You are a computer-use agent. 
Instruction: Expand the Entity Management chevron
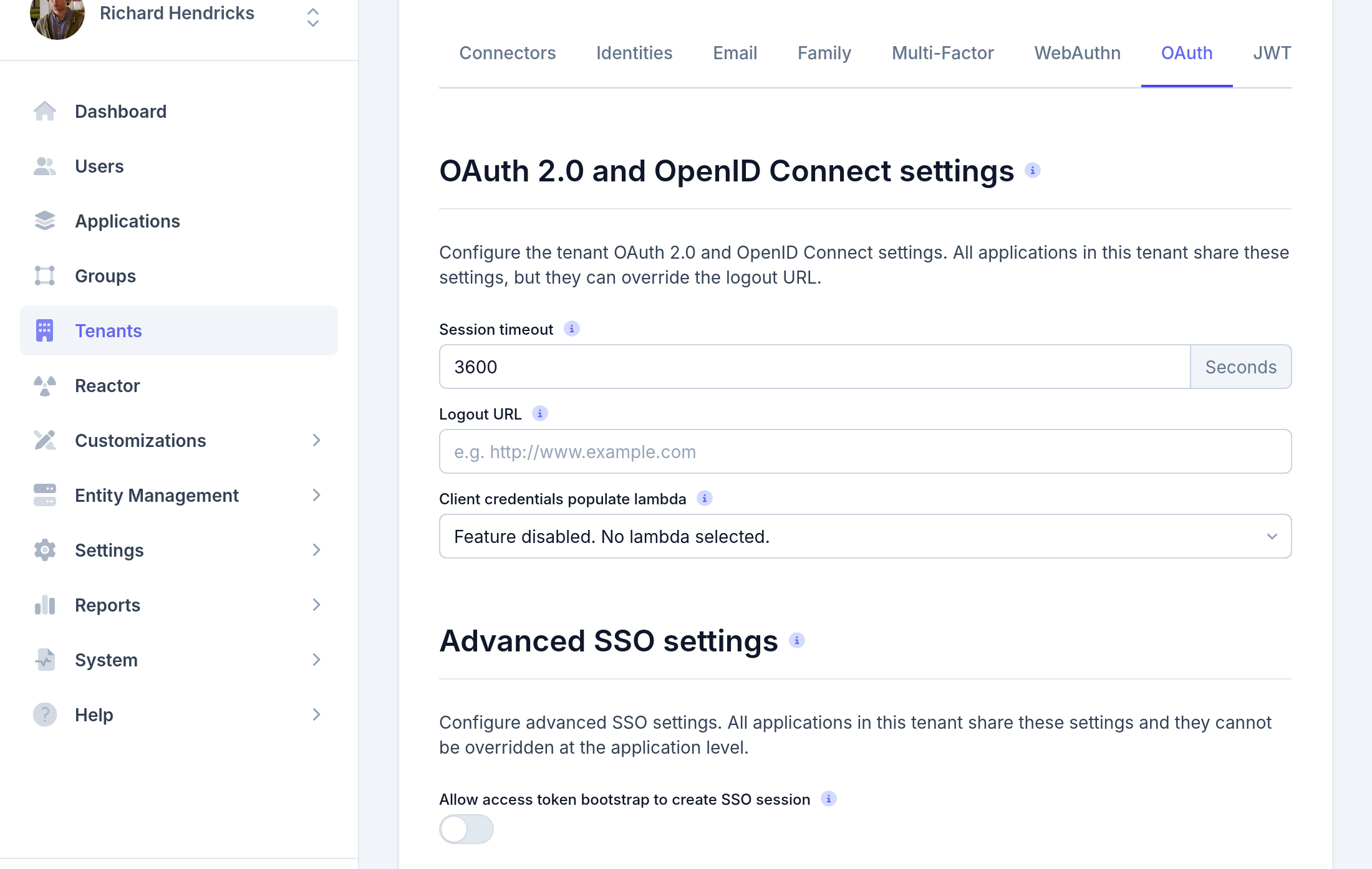tap(317, 495)
